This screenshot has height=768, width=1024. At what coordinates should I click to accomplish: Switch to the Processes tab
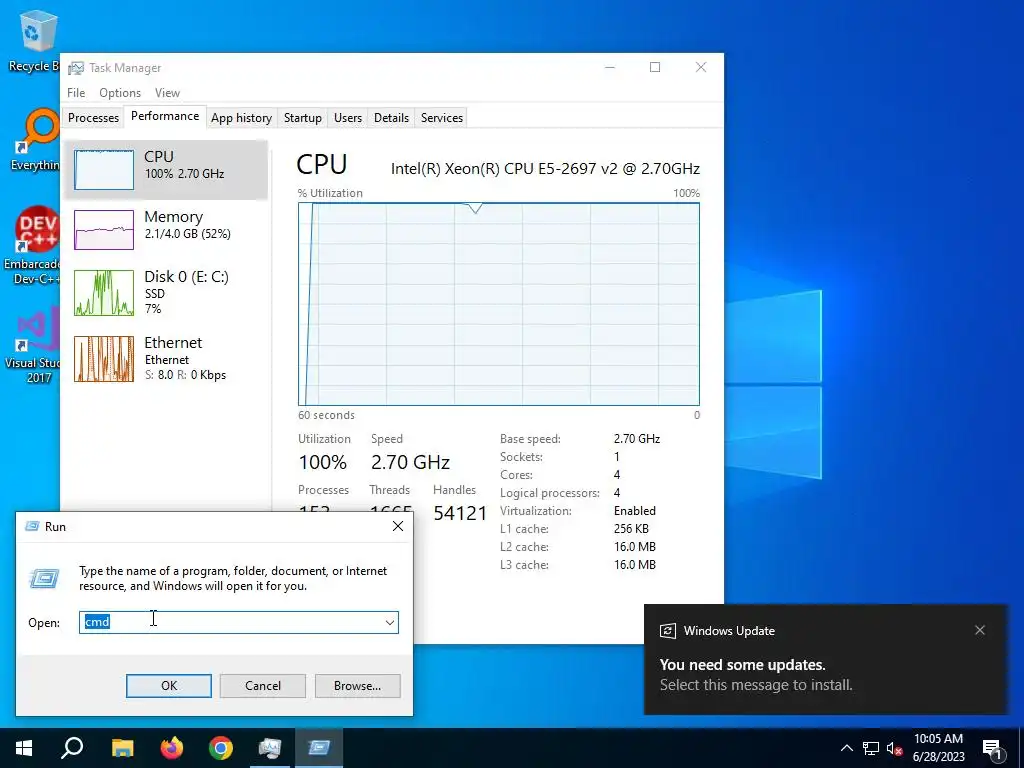click(x=93, y=118)
